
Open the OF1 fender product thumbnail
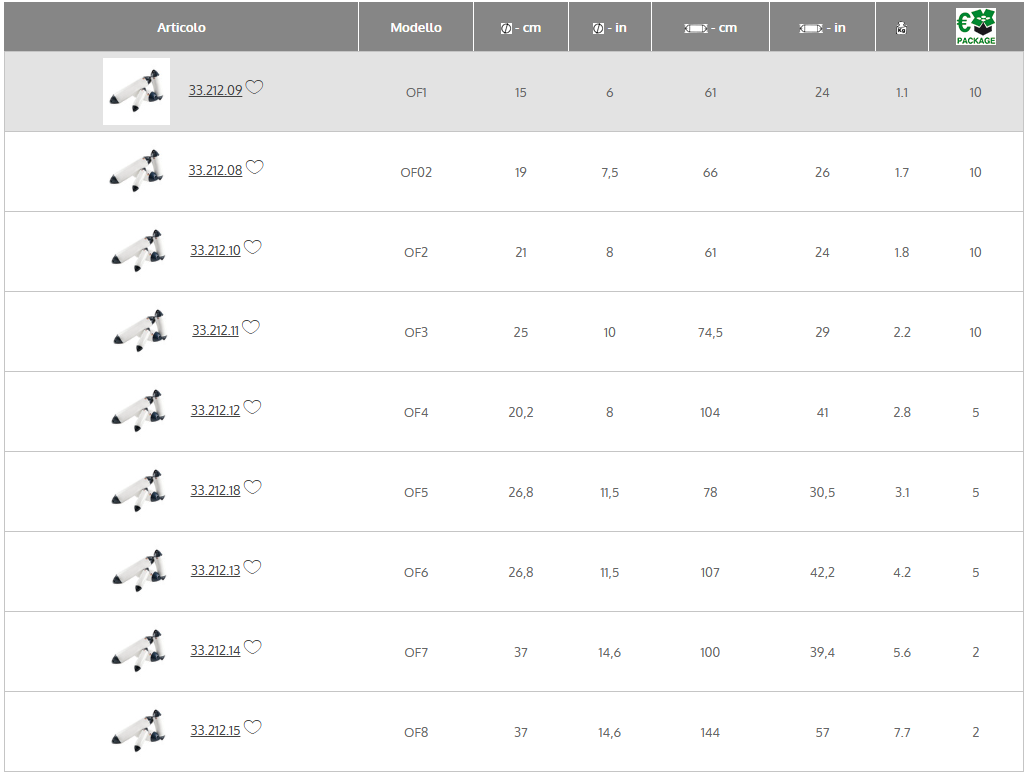[136, 91]
